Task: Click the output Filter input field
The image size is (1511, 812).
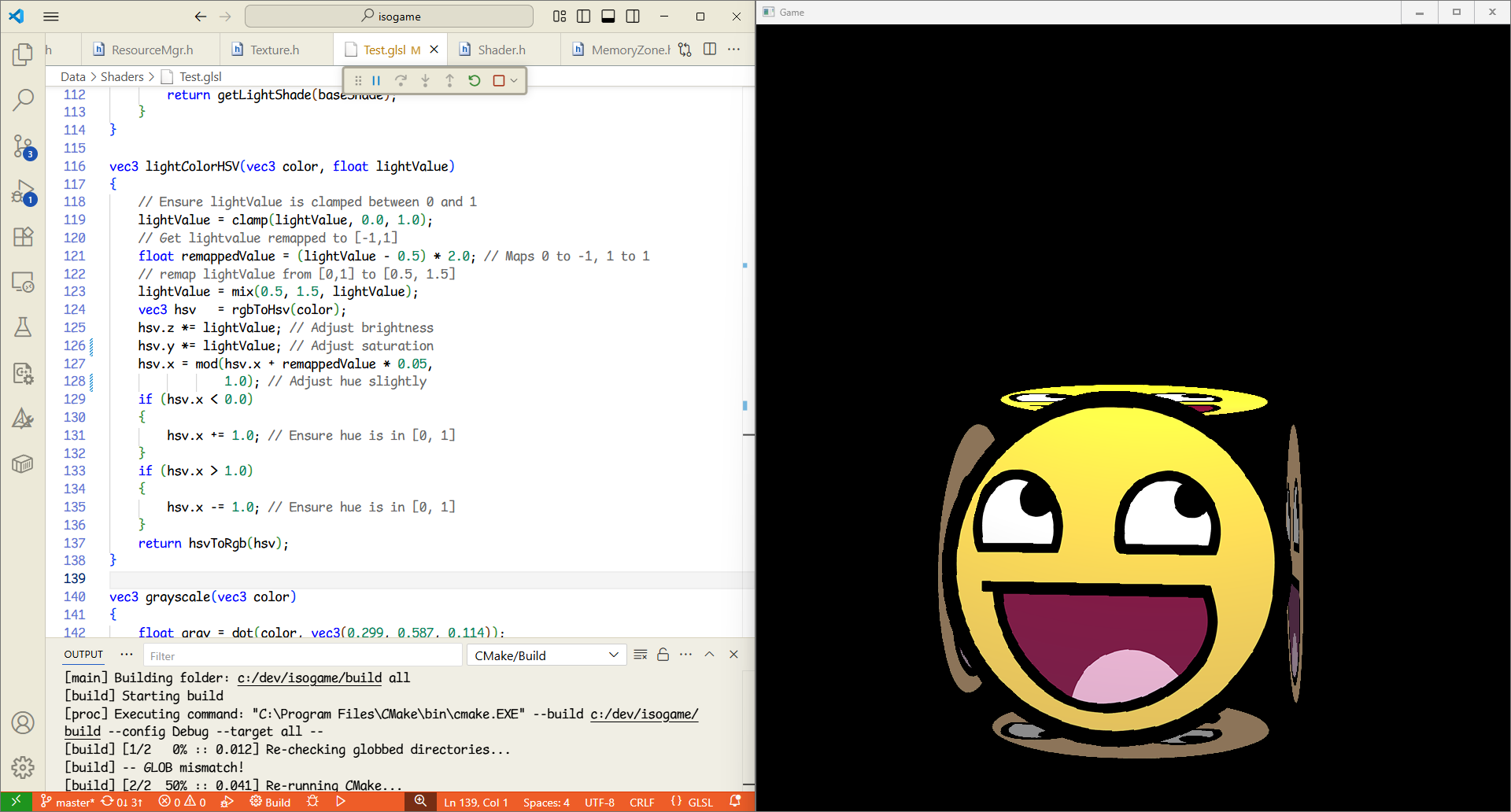Action: 303,655
